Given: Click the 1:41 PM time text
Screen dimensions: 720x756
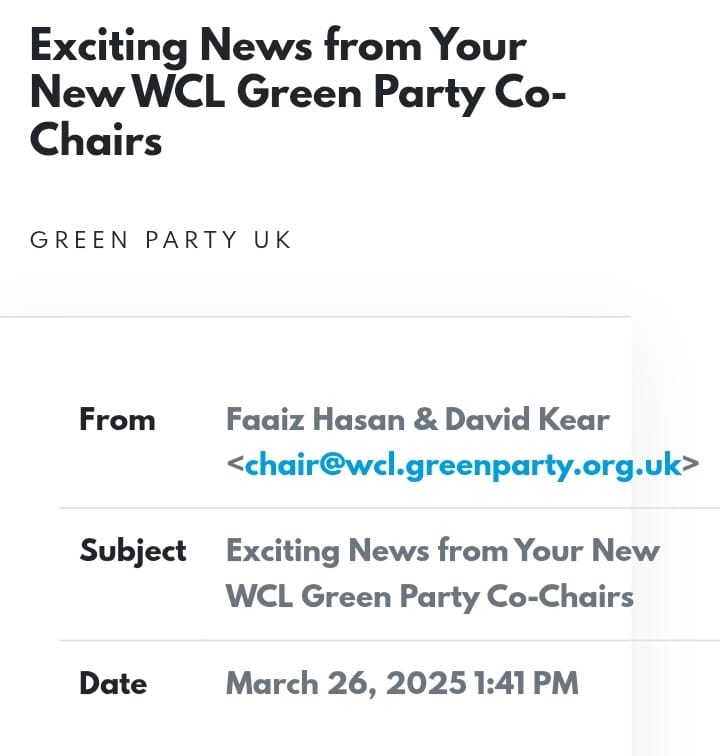Looking at the screenshot, I should 526,683.
